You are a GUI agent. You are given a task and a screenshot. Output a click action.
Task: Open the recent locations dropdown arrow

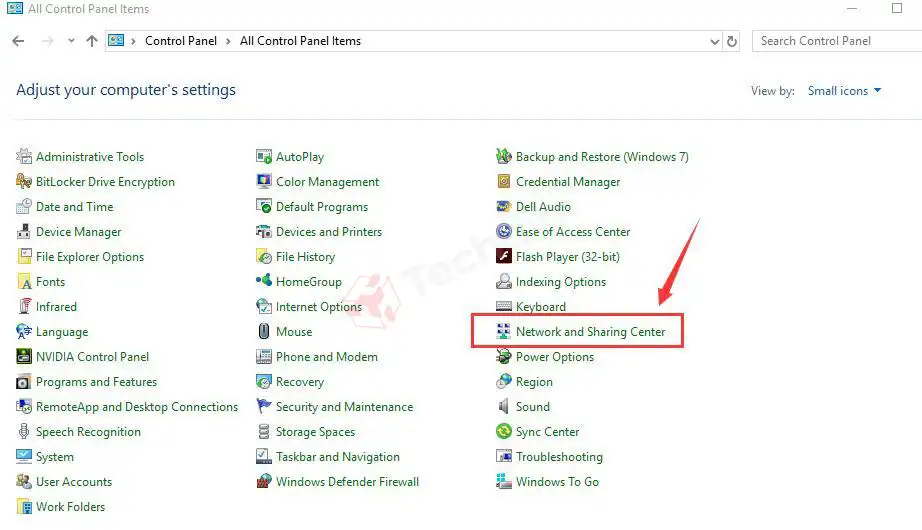[71, 41]
